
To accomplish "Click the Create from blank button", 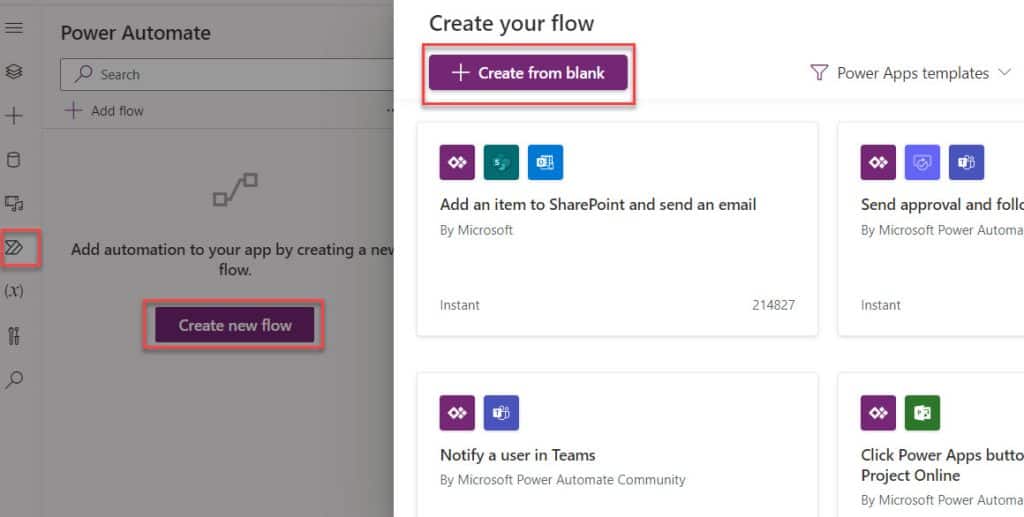I will tap(528, 73).
